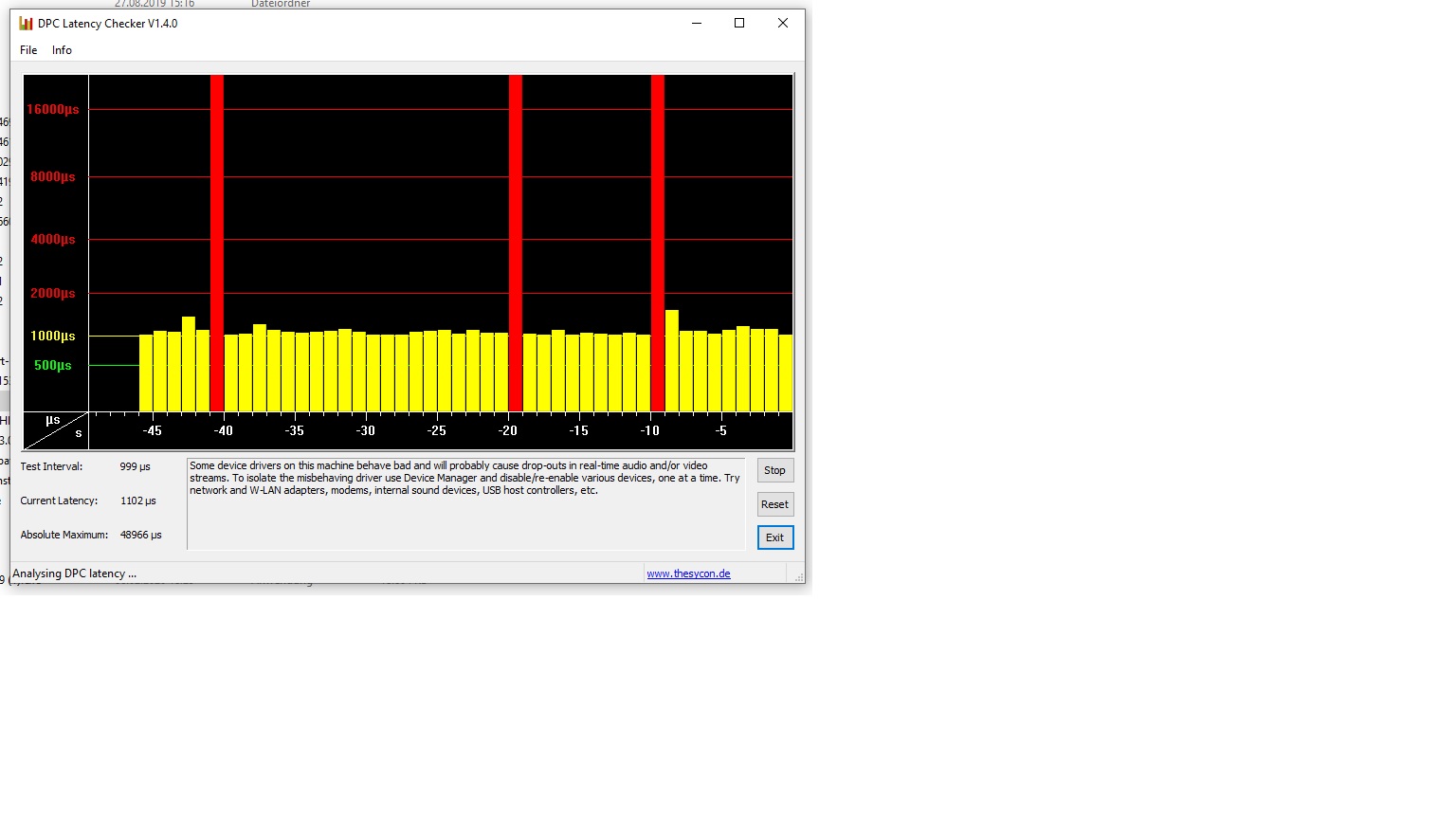Click the -25 time axis label
Screen dimensions: 1456x819
[x=436, y=430]
